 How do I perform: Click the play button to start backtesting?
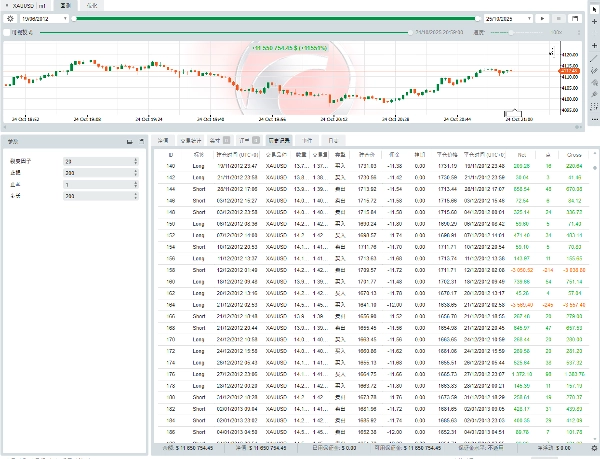click(542, 18)
